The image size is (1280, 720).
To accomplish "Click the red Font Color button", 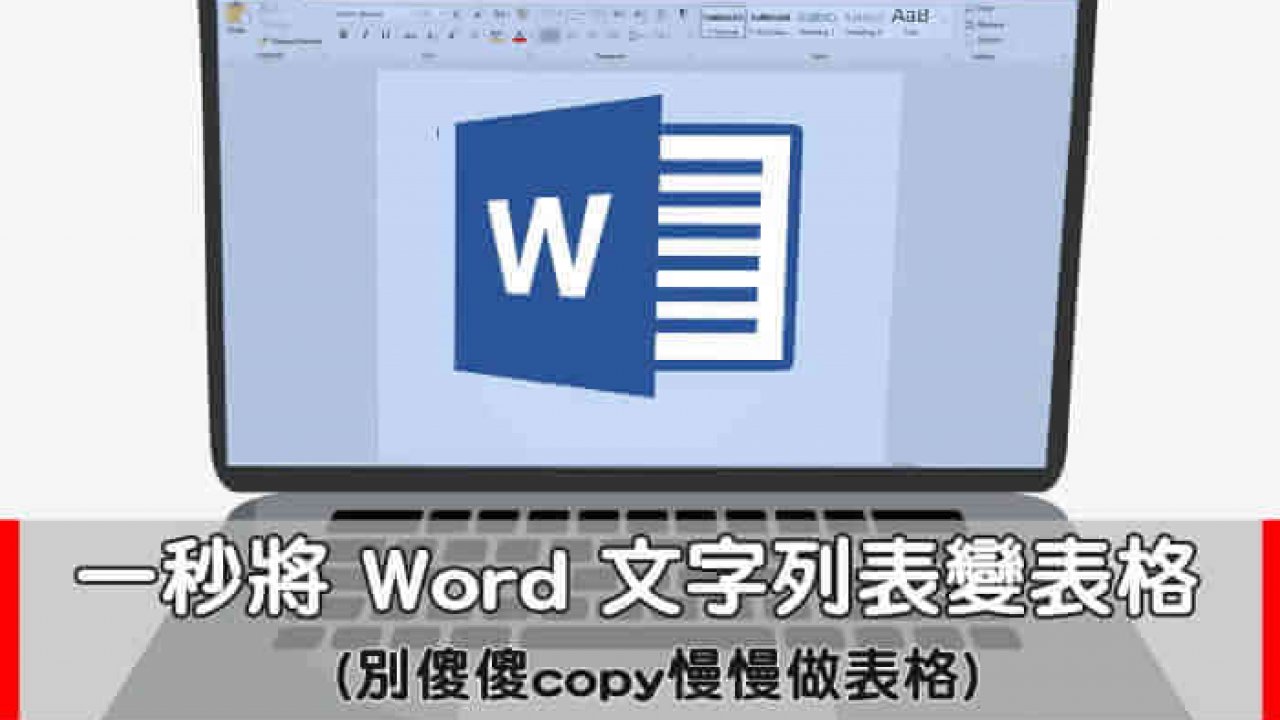I will [519, 36].
